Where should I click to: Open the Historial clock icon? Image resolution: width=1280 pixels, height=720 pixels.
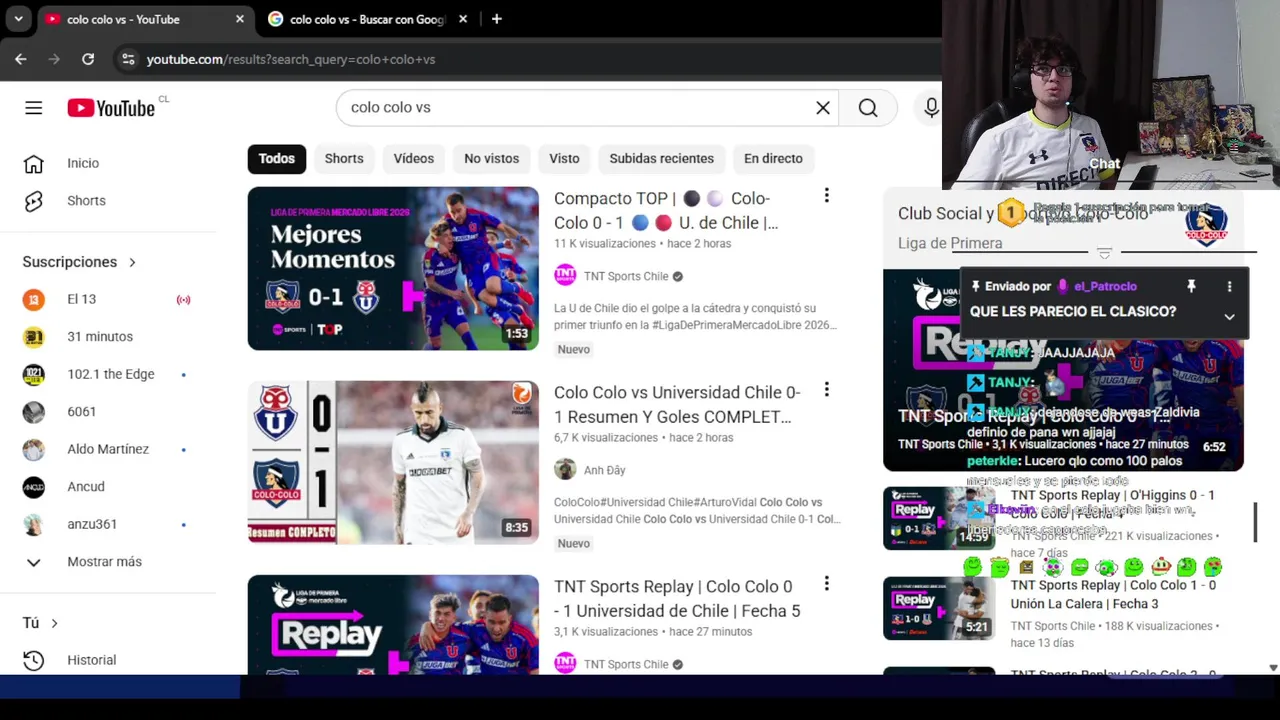(34, 660)
